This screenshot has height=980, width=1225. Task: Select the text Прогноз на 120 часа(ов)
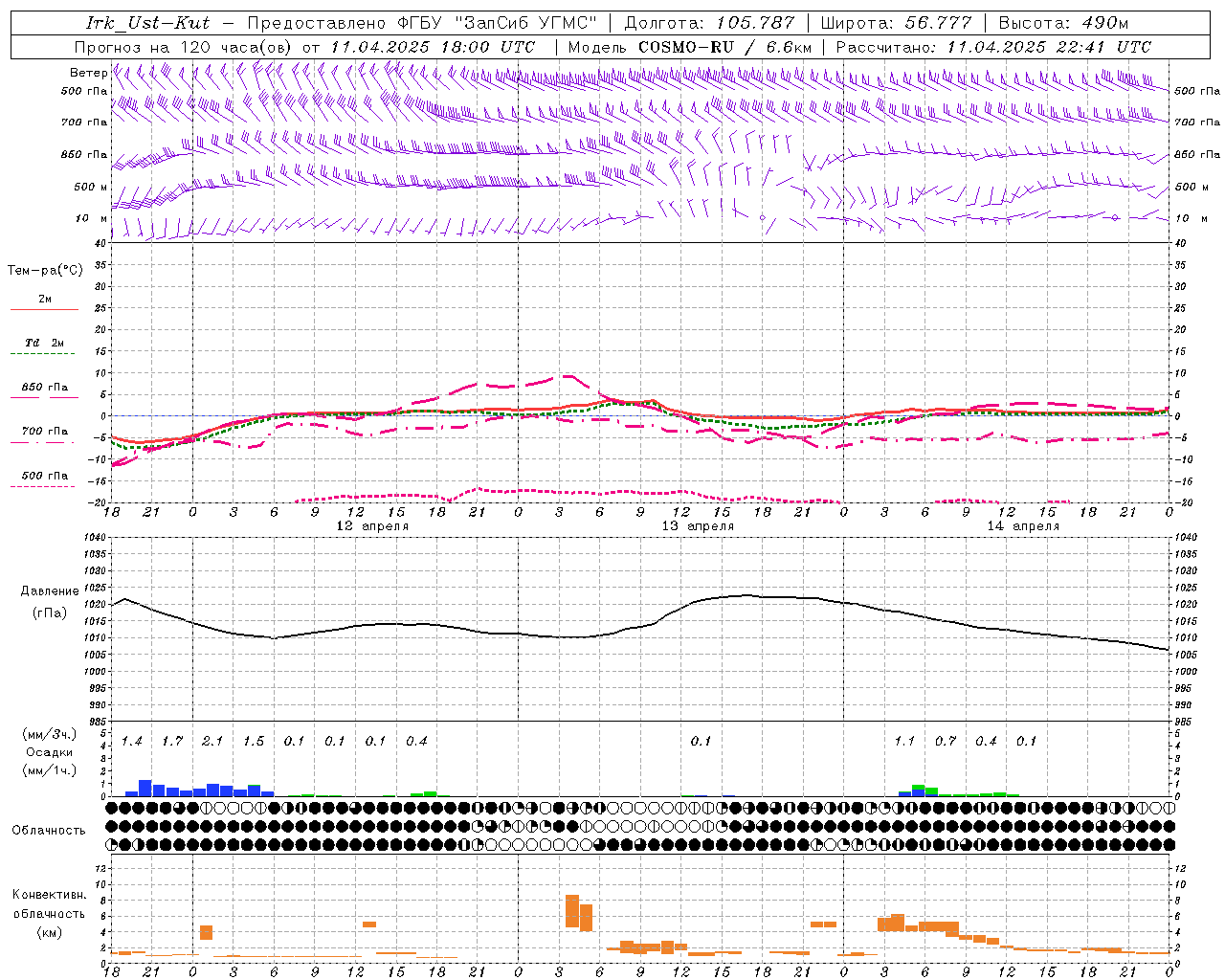tap(184, 47)
